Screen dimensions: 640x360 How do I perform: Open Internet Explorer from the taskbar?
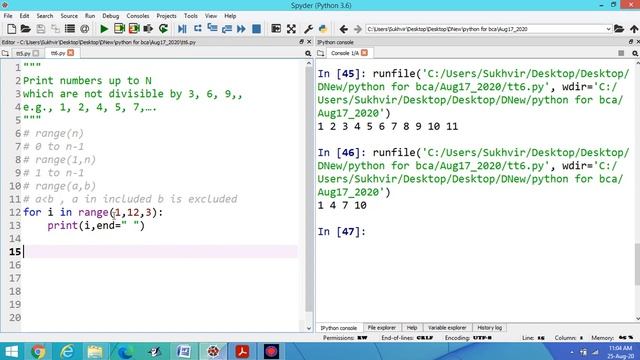(67, 351)
